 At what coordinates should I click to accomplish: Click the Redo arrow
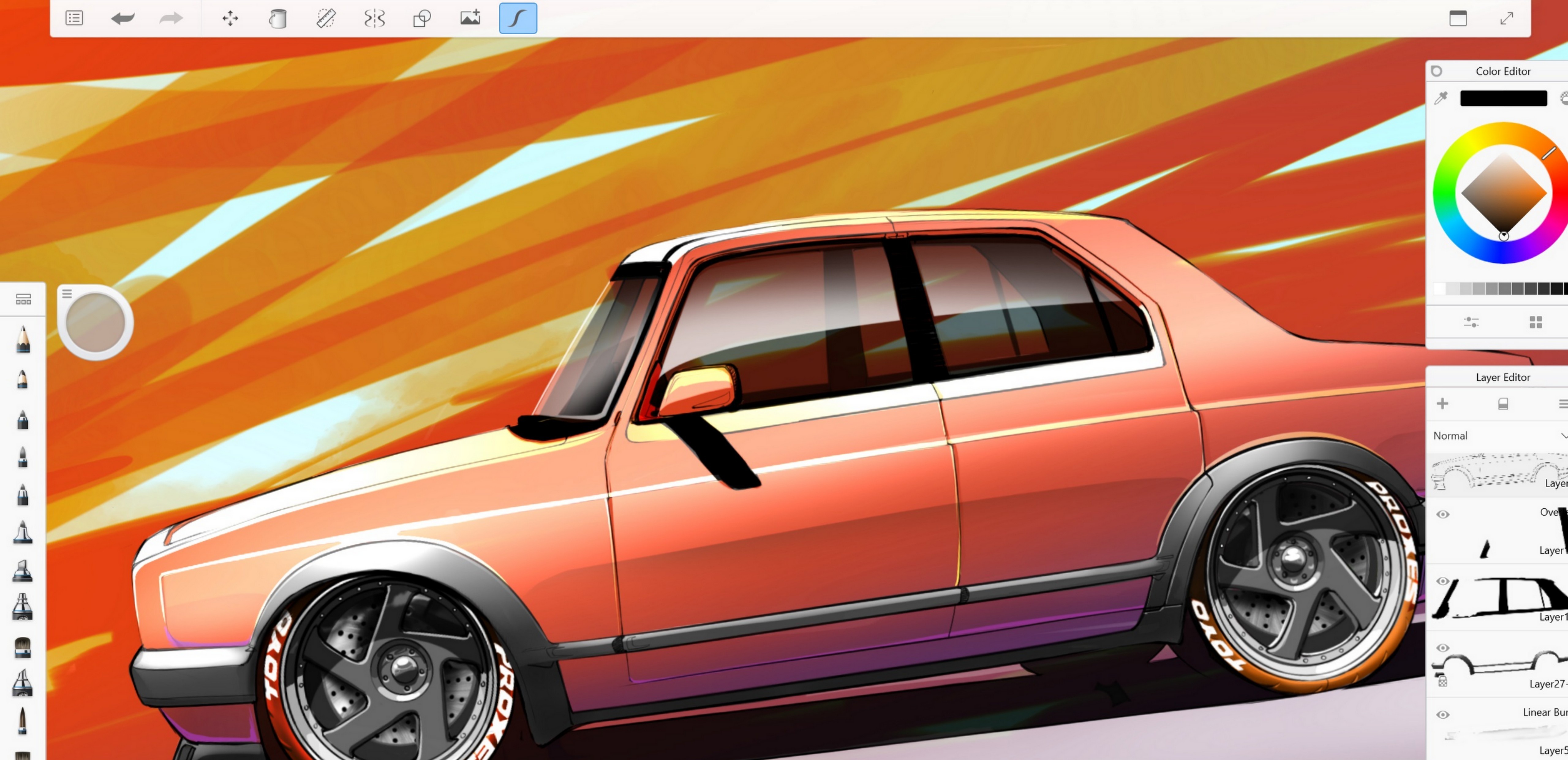171,18
